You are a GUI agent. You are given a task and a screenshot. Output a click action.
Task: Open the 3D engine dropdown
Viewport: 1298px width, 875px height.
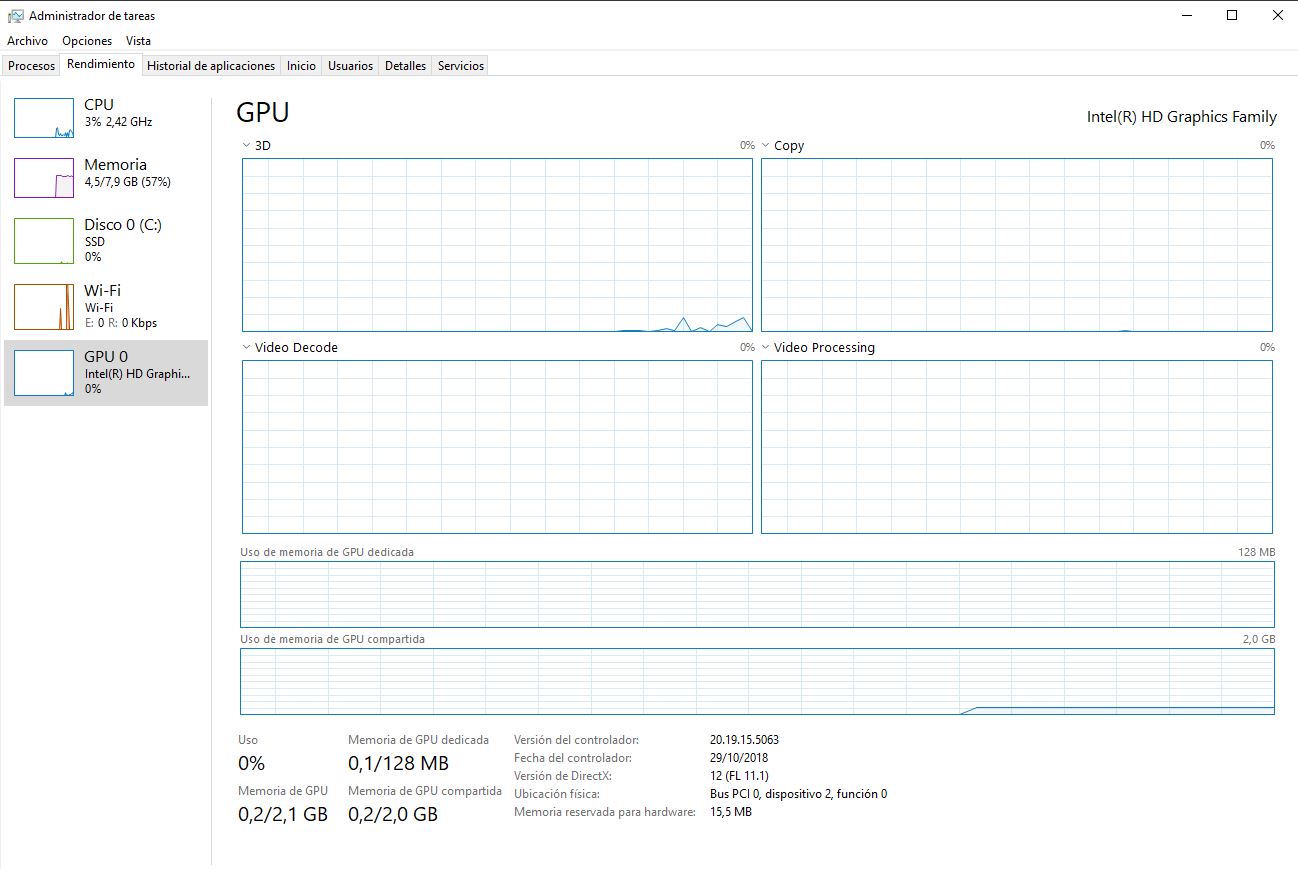pos(256,146)
